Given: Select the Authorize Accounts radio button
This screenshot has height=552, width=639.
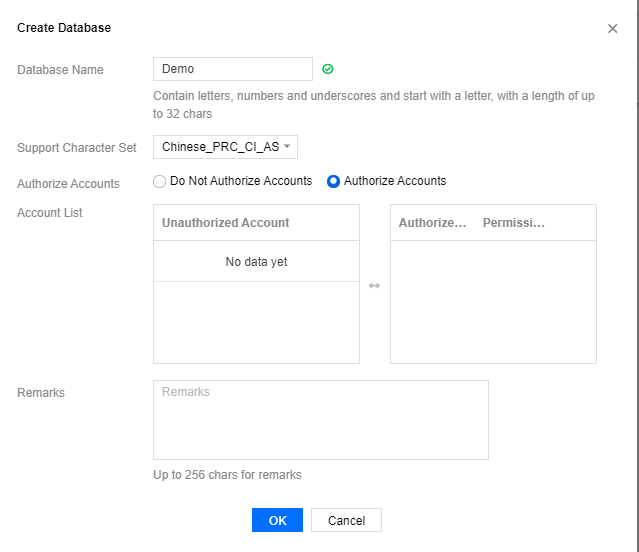Looking at the screenshot, I should 334,181.
